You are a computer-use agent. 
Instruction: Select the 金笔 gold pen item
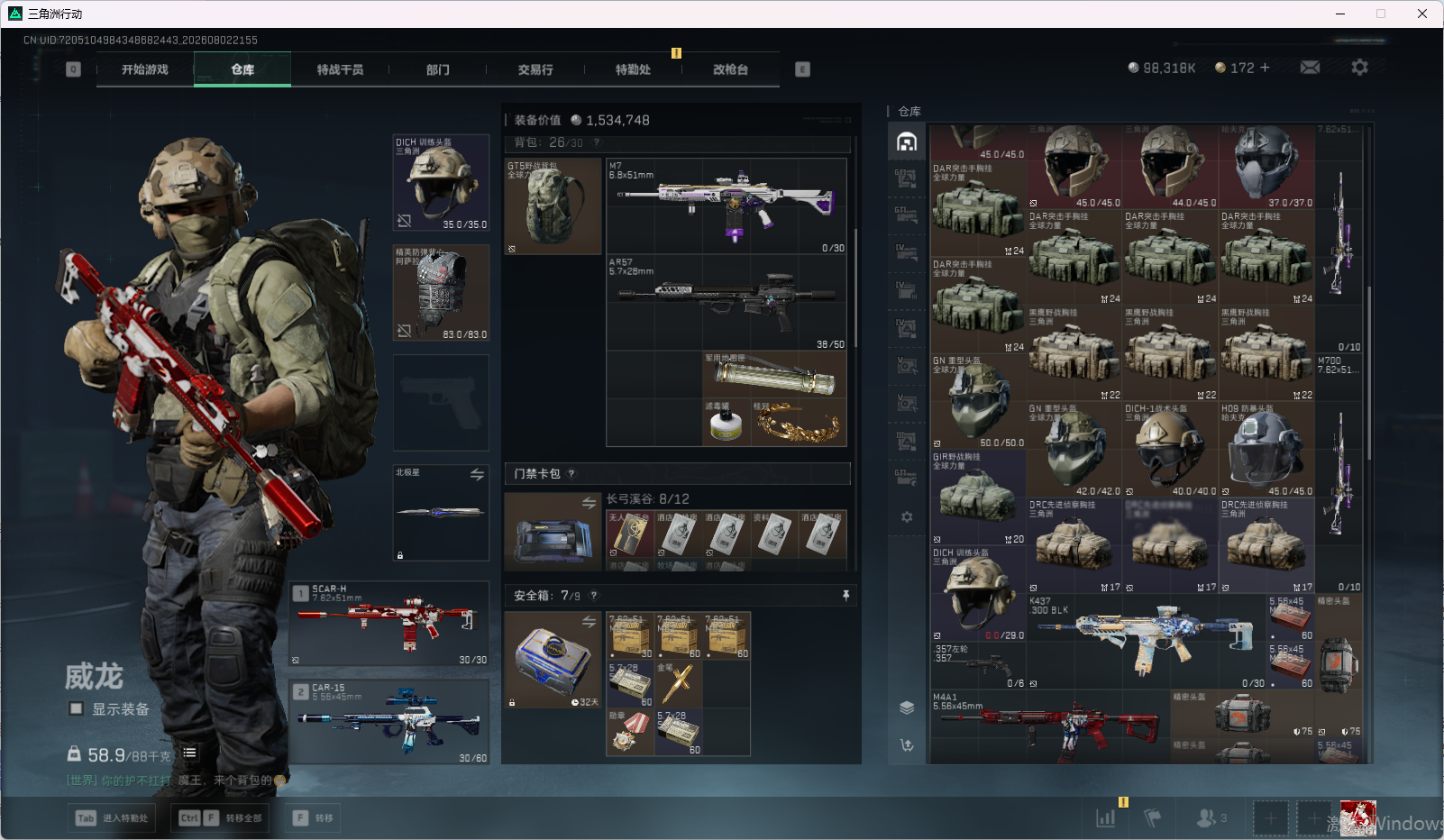pos(679,684)
